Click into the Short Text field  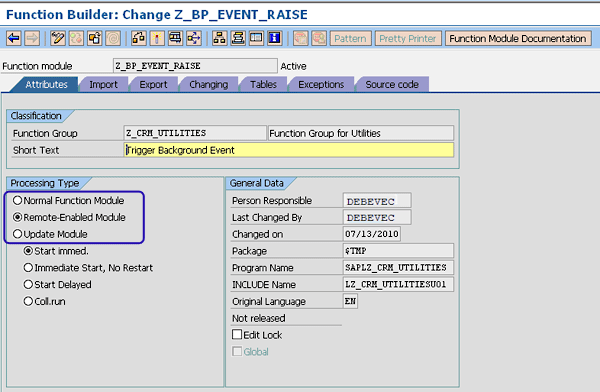pyautogui.click(x=289, y=150)
